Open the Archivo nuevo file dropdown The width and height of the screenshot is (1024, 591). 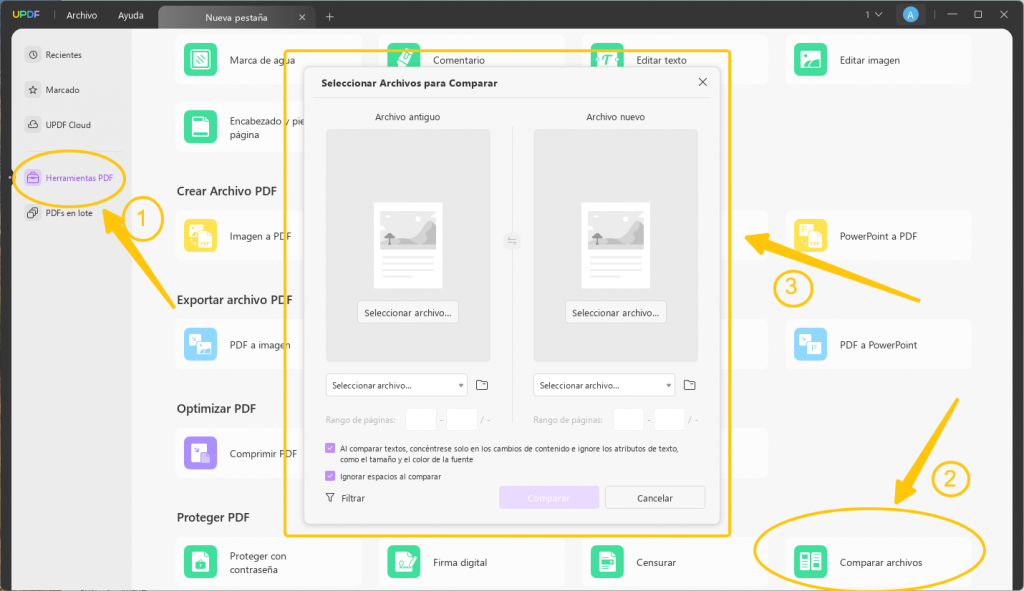coord(602,384)
